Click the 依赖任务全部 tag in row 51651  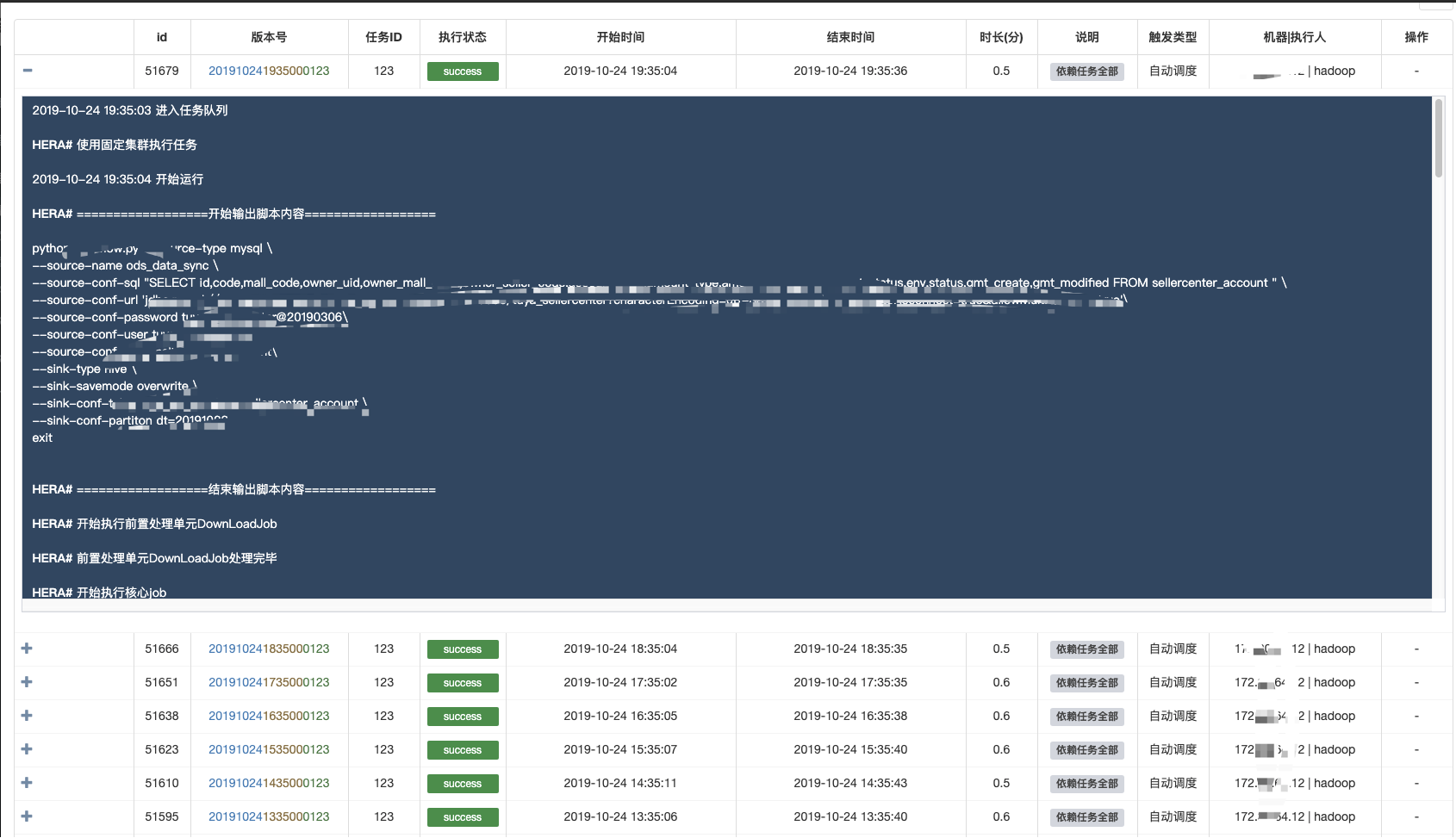pos(1087,683)
